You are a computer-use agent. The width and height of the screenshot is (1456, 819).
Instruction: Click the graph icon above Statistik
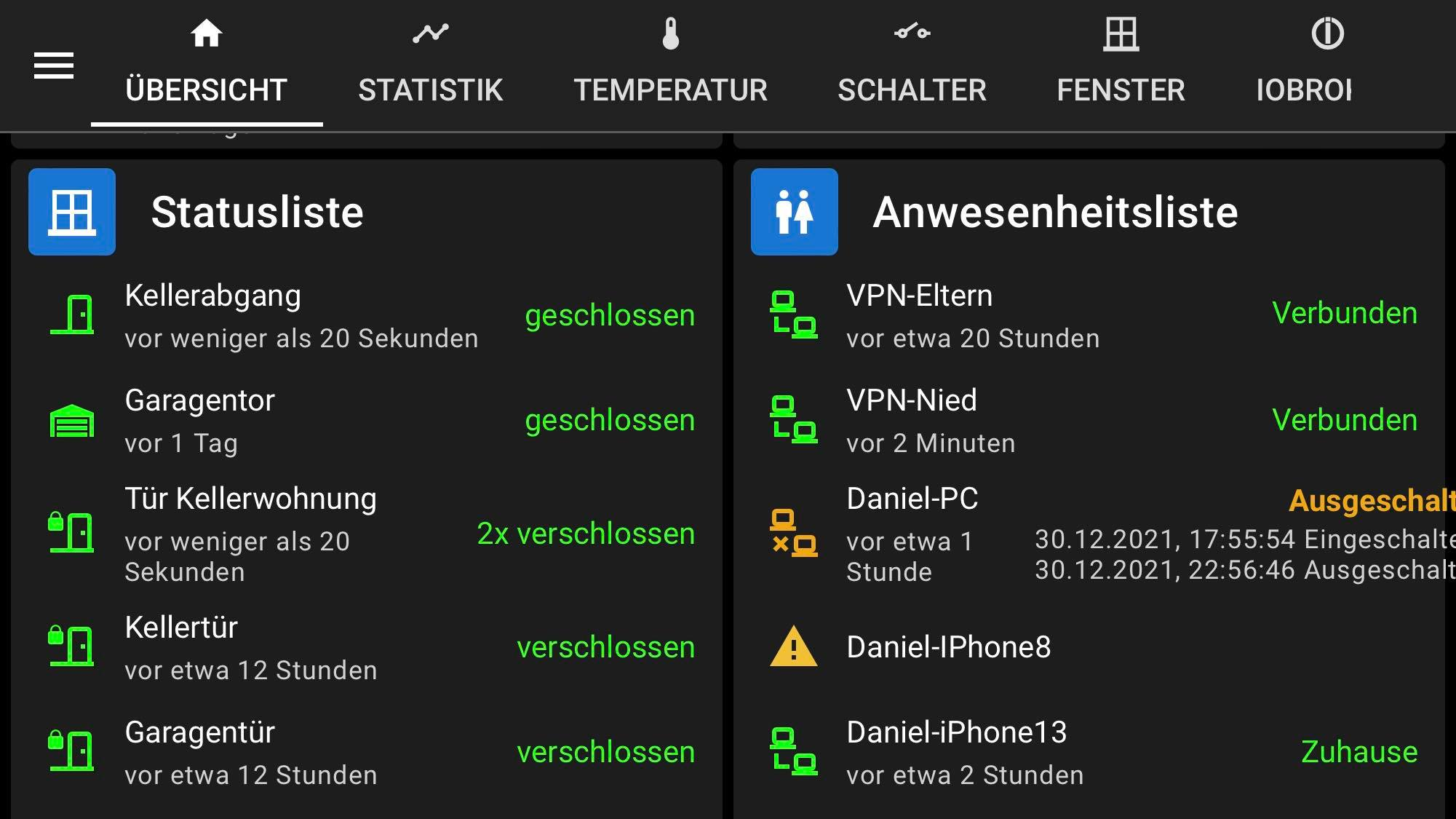coord(431,33)
